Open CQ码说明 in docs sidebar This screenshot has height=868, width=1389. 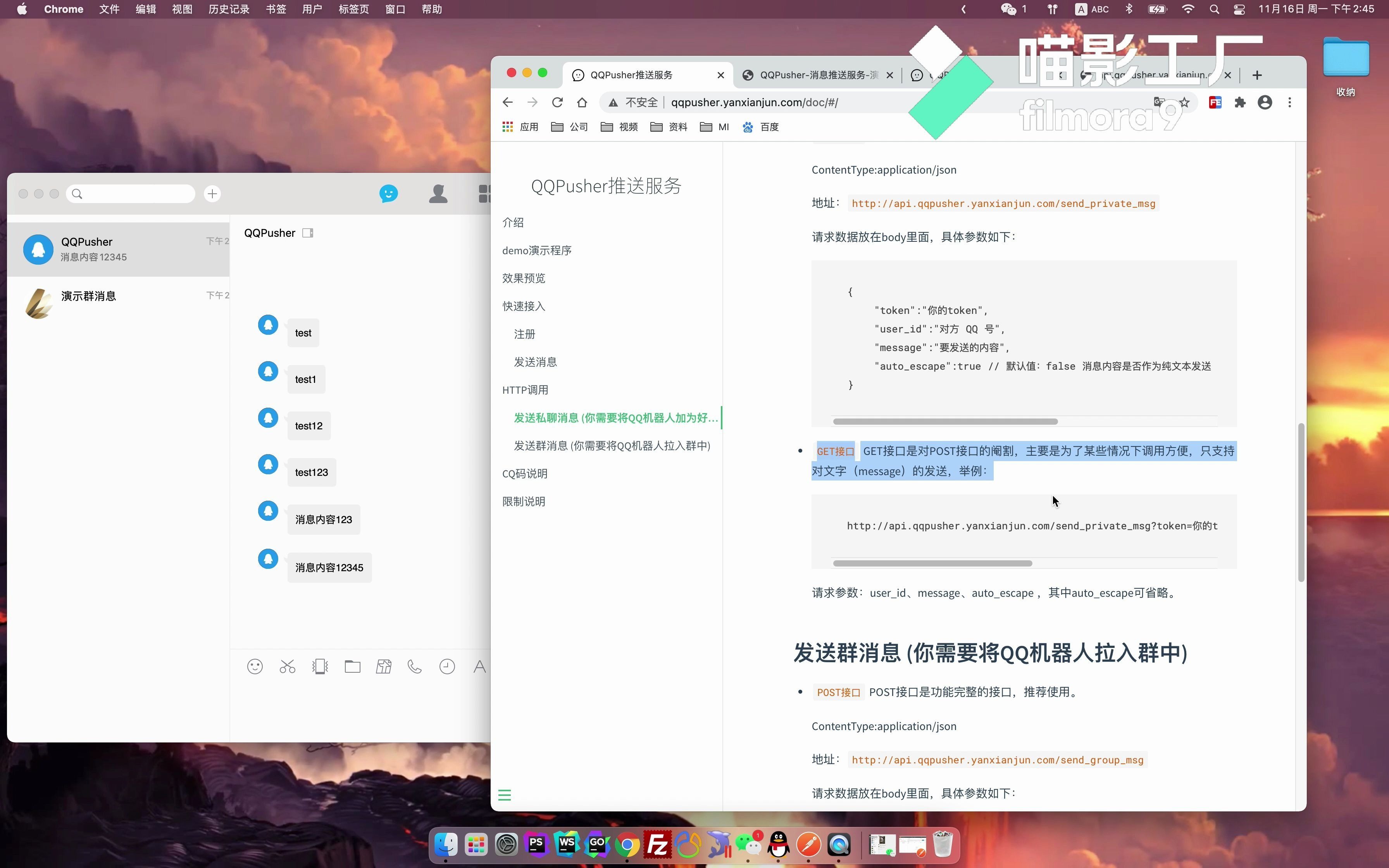(x=525, y=474)
